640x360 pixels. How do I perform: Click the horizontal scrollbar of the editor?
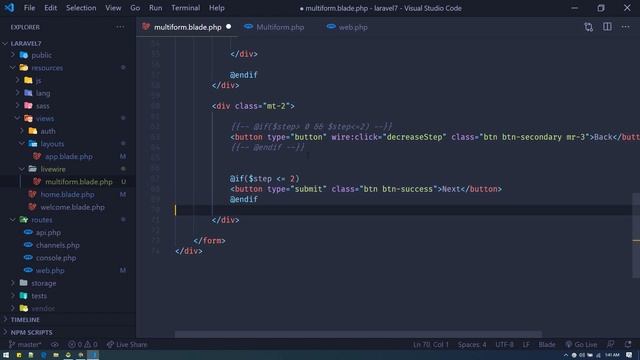(358, 334)
